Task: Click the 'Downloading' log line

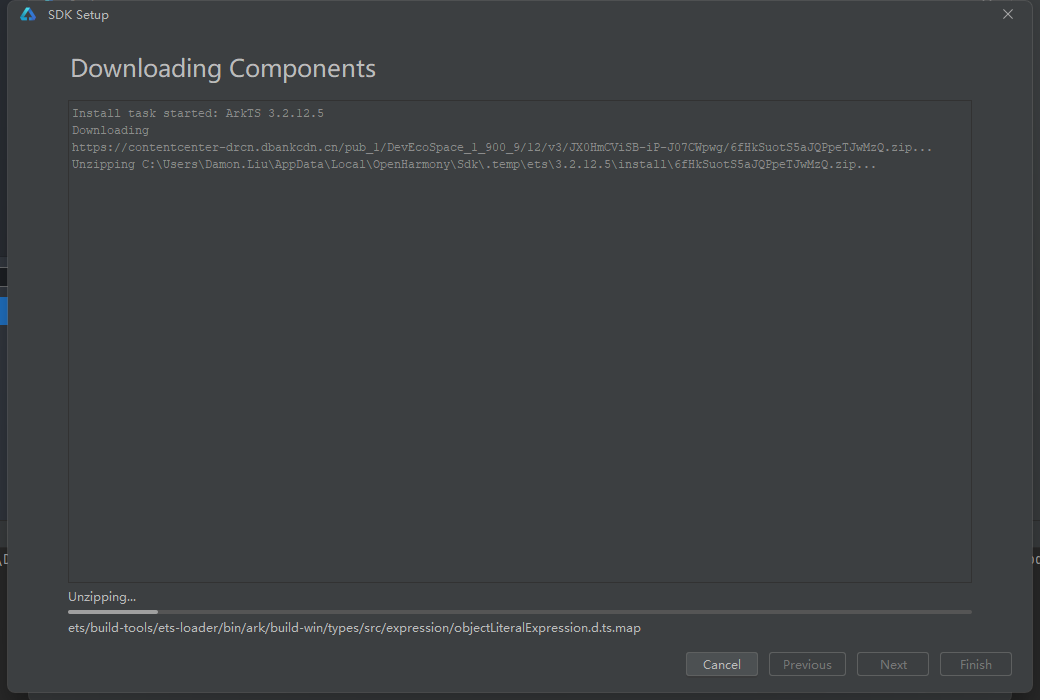Action: [110, 130]
